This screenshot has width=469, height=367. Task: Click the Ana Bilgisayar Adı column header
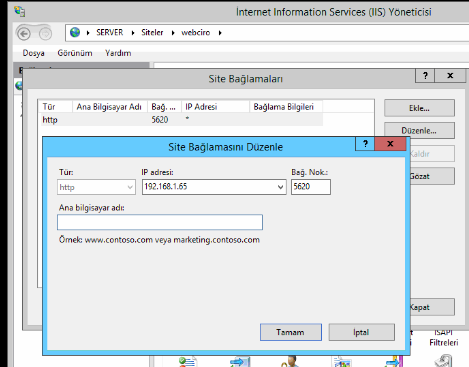point(110,107)
